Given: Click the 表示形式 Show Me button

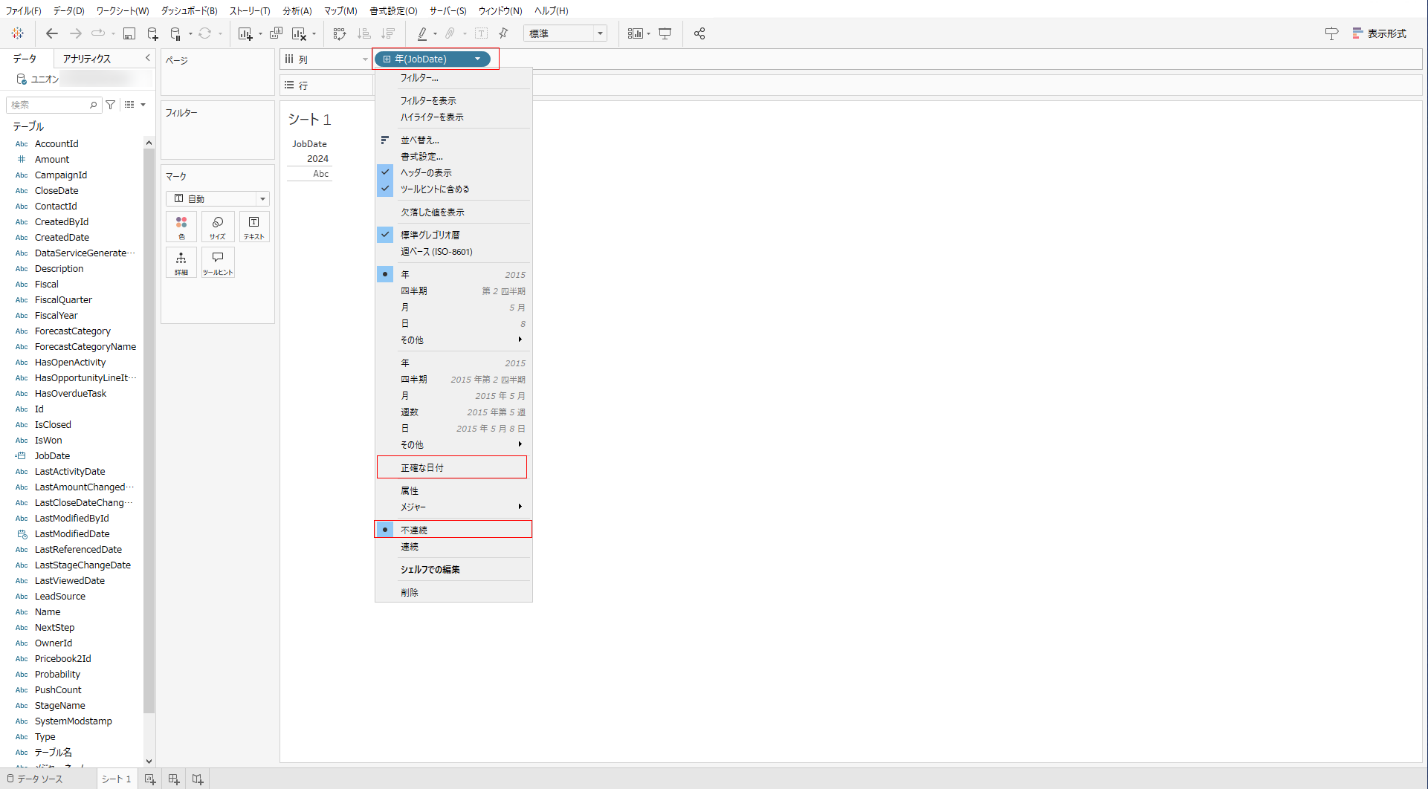Looking at the screenshot, I should click(1379, 34).
